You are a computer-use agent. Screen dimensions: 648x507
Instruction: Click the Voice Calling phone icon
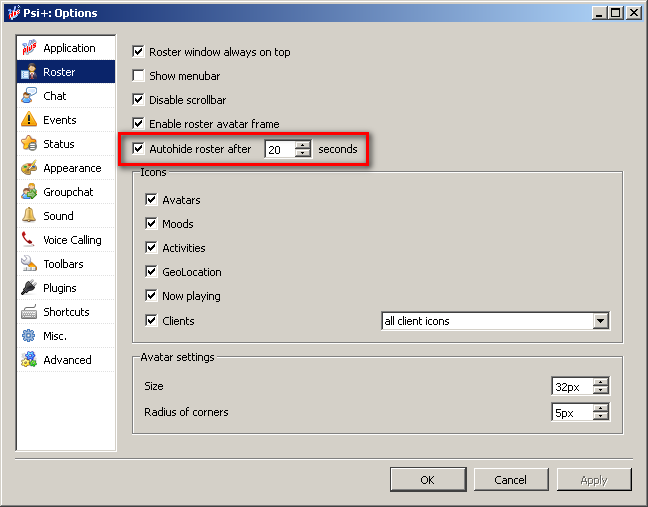coord(29,240)
